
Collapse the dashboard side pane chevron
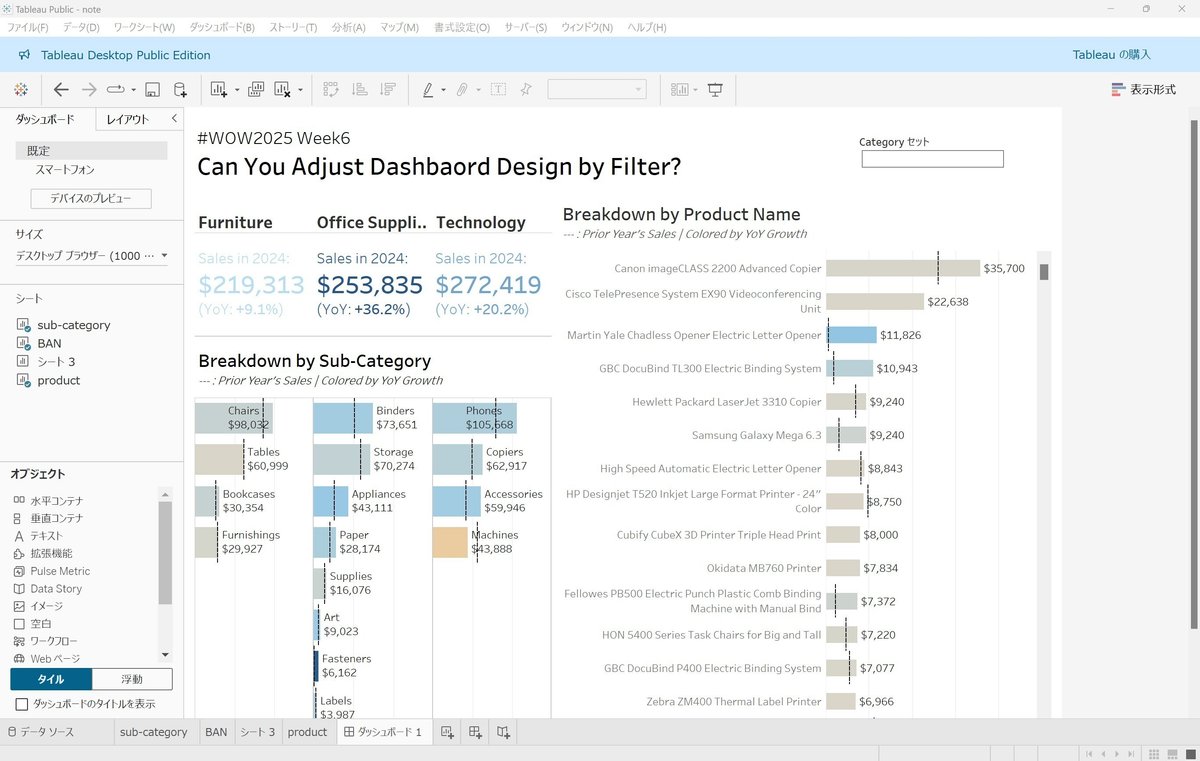tap(174, 119)
